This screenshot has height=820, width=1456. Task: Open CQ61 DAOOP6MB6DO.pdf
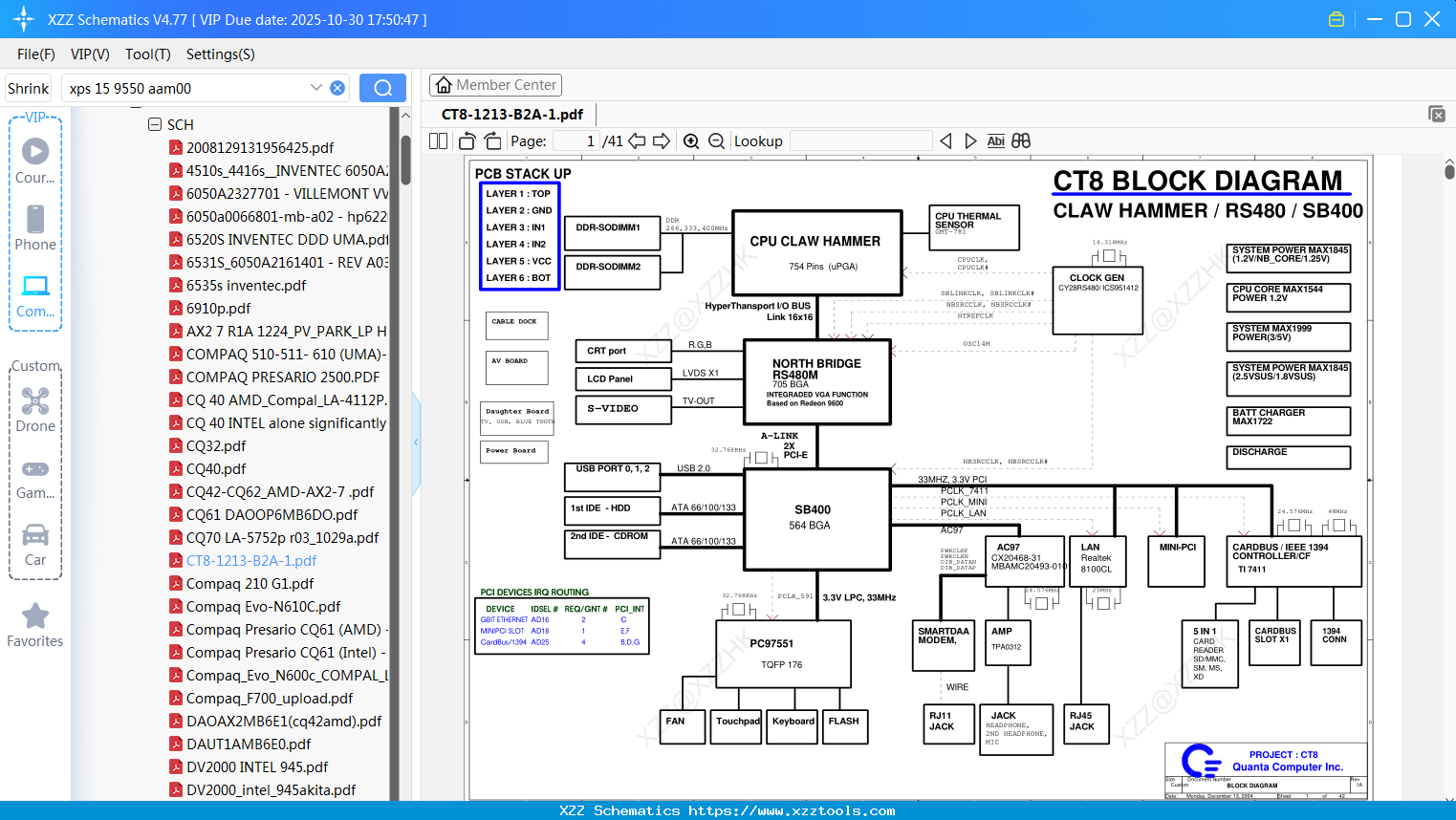pyautogui.click(x=272, y=515)
